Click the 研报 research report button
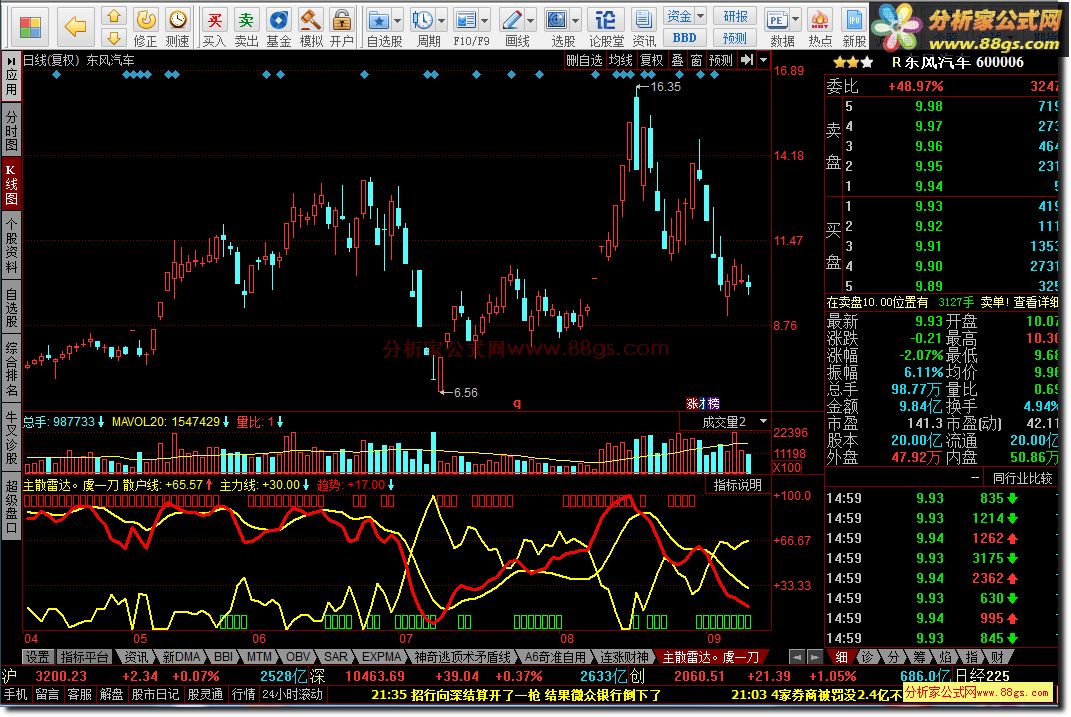This screenshot has width=1071, height=717. point(735,16)
